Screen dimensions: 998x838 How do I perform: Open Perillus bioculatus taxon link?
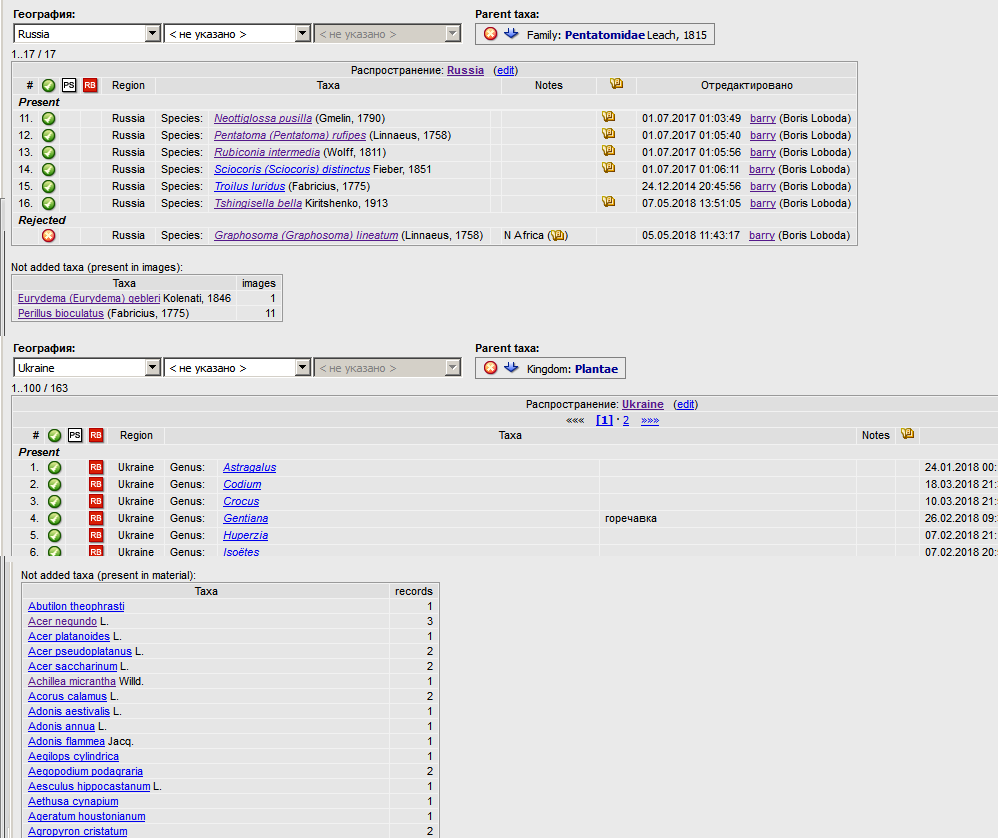tap(60, 313)
